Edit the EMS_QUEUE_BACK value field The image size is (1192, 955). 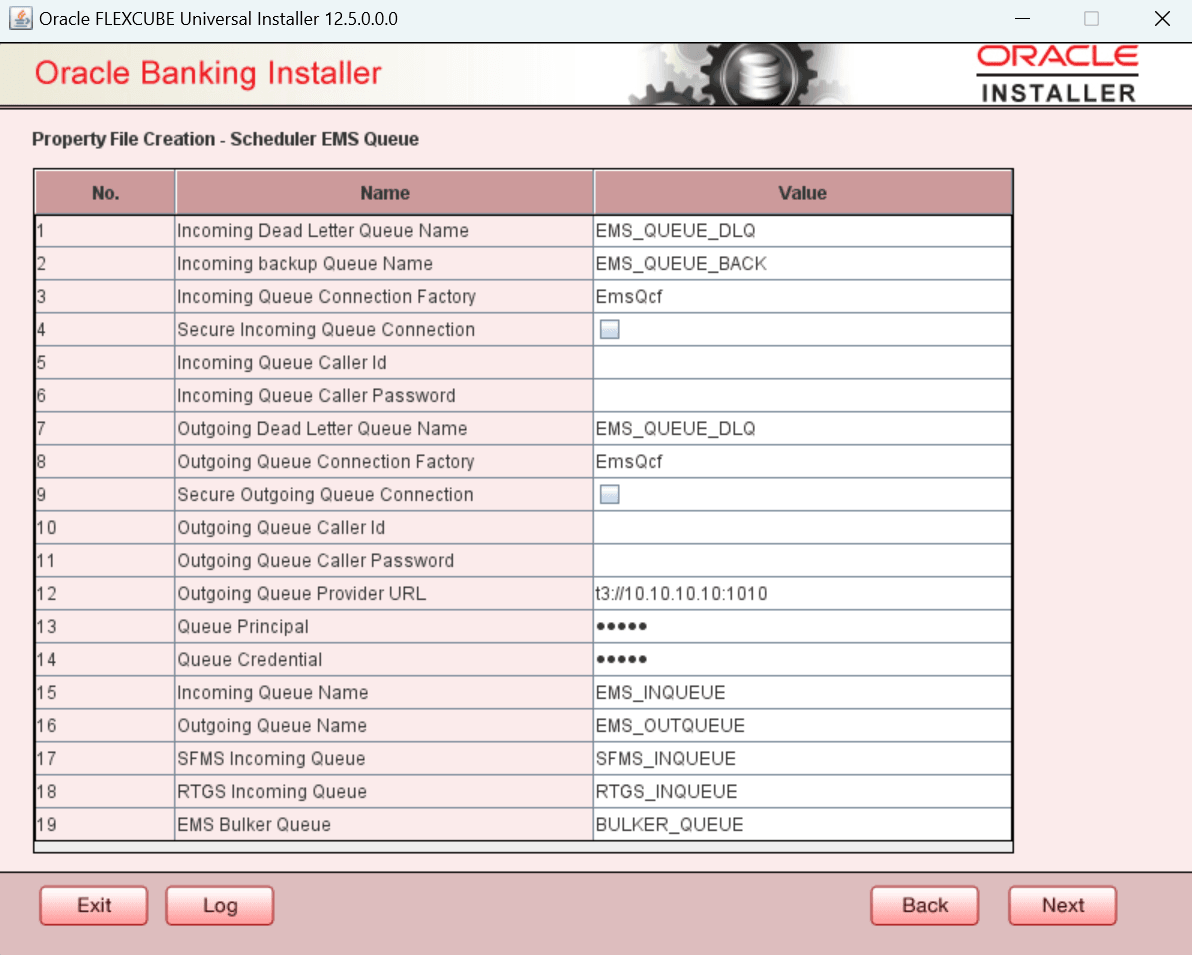802,264
